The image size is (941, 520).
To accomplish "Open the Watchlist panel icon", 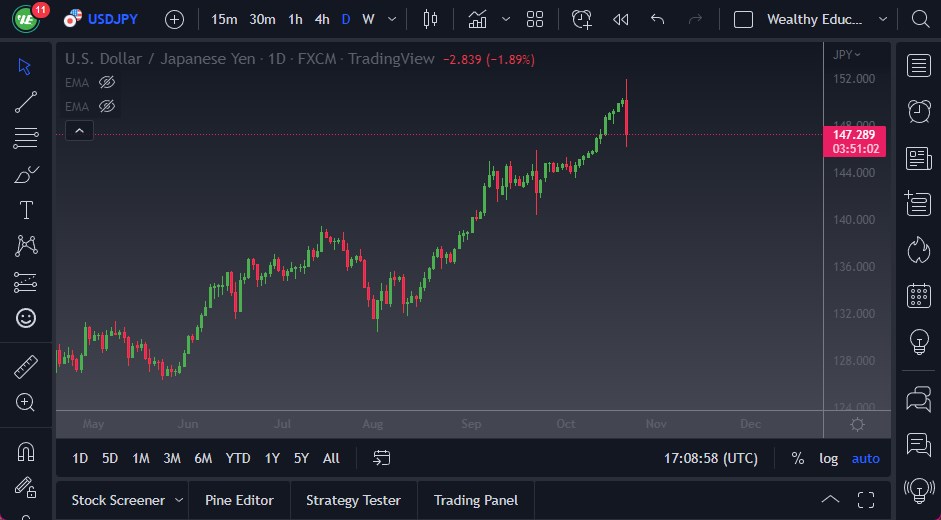I will click(x=918, y=66).
